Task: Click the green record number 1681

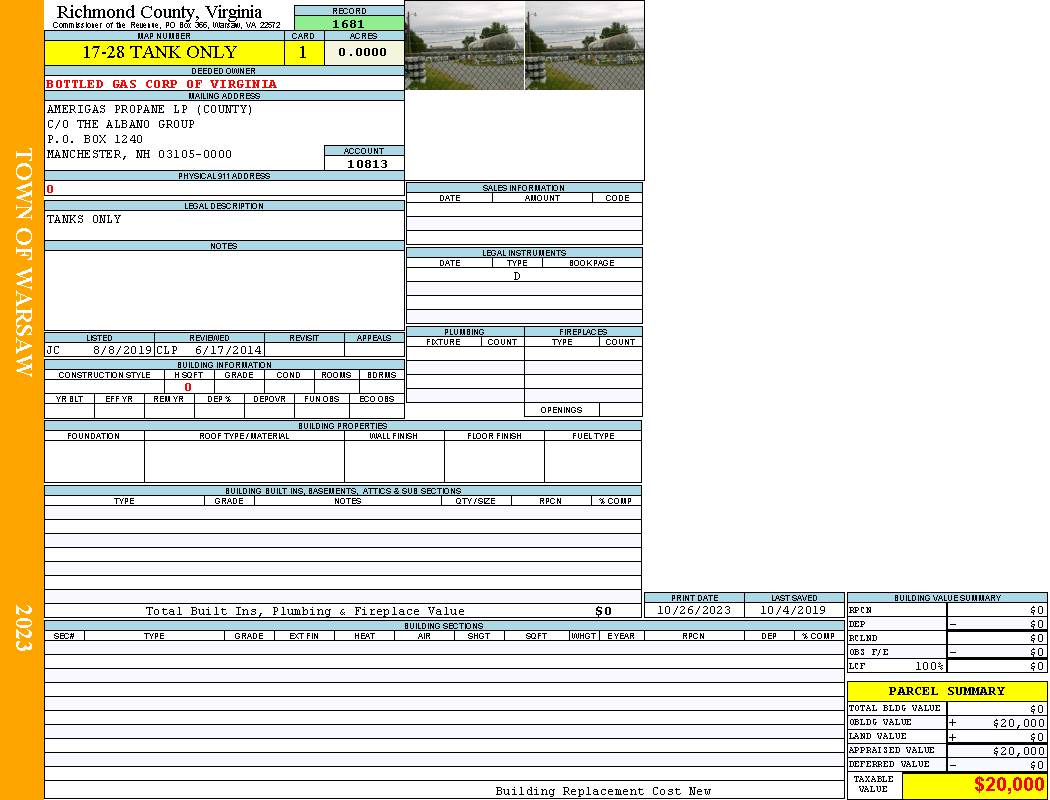Action: coord(349,24)
